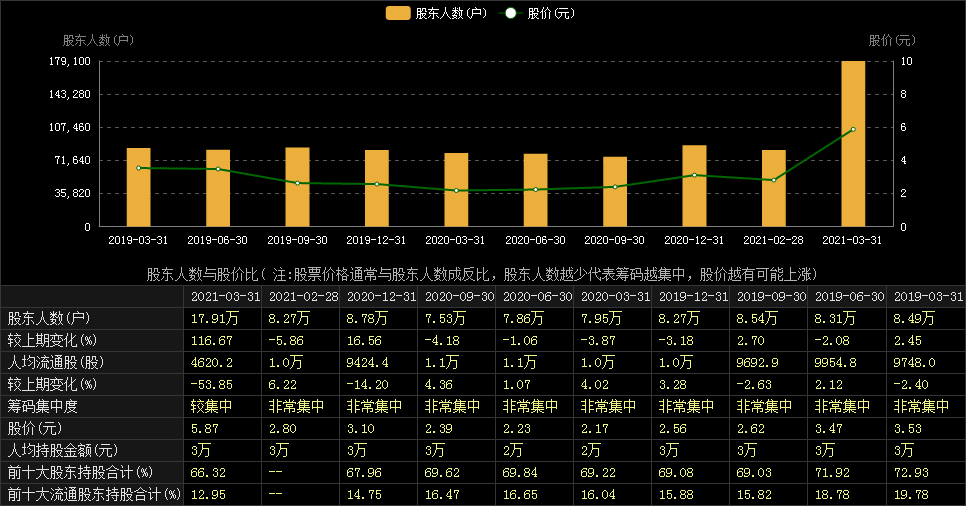Click the green line marker legend icon

pos(510,13)
